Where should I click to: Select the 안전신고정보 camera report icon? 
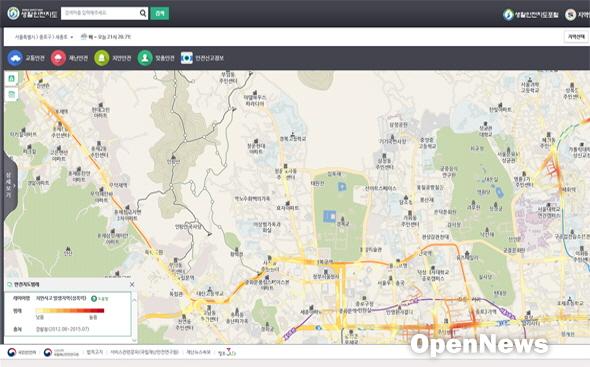click(x=187, y=58)
